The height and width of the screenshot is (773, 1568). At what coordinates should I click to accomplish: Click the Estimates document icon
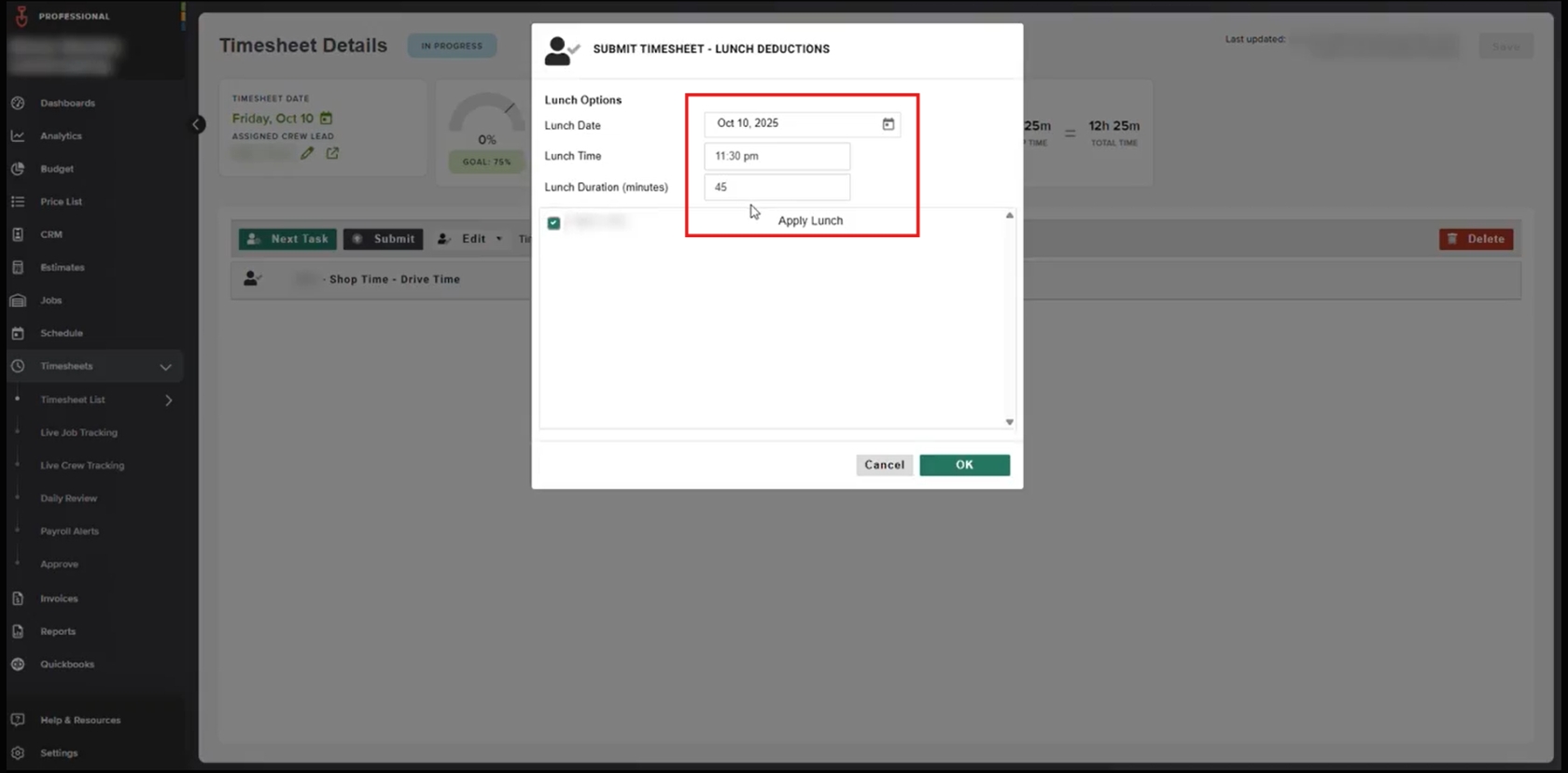click(x=18, y=268)
